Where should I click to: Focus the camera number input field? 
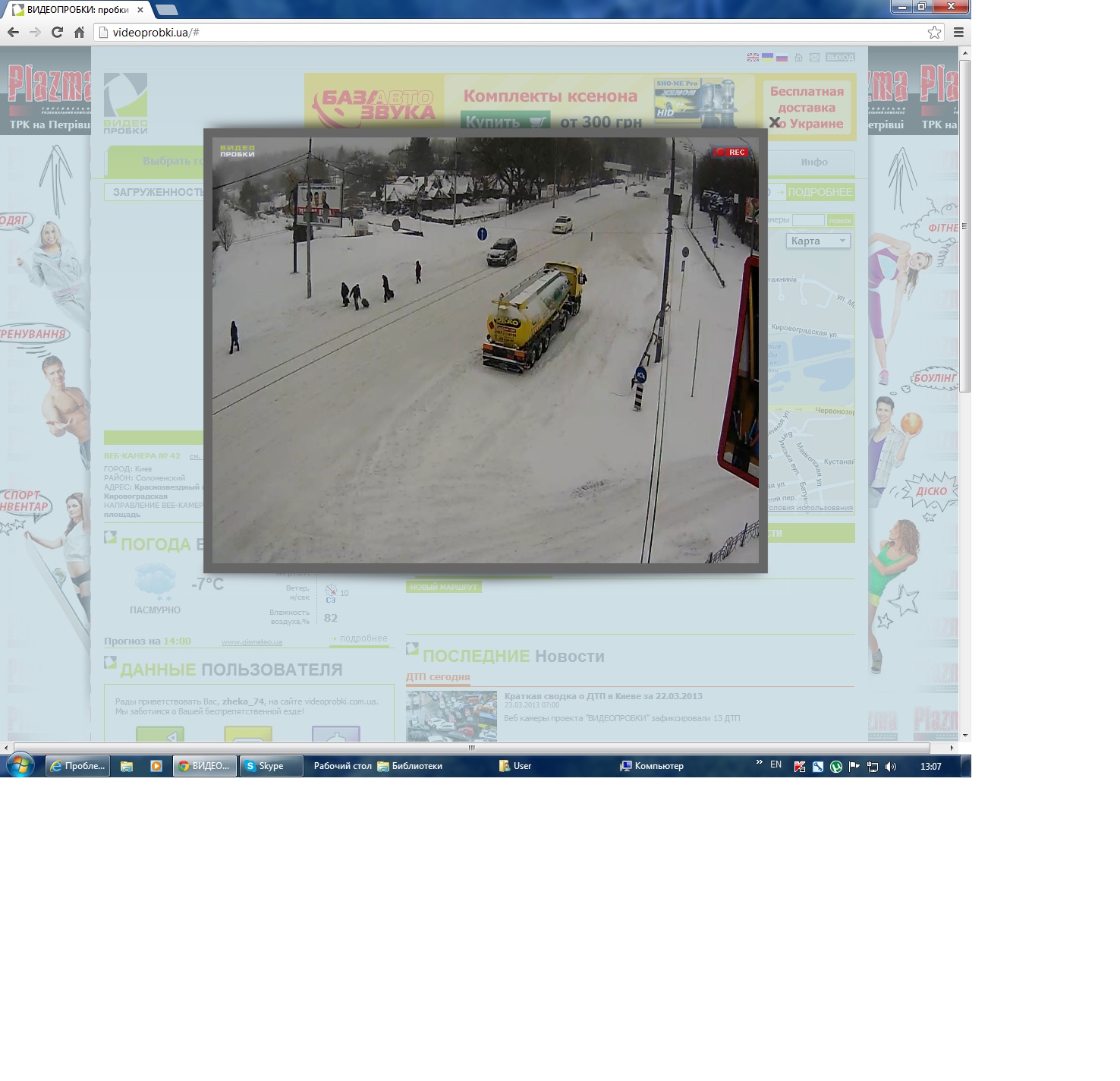coord(808,220)
